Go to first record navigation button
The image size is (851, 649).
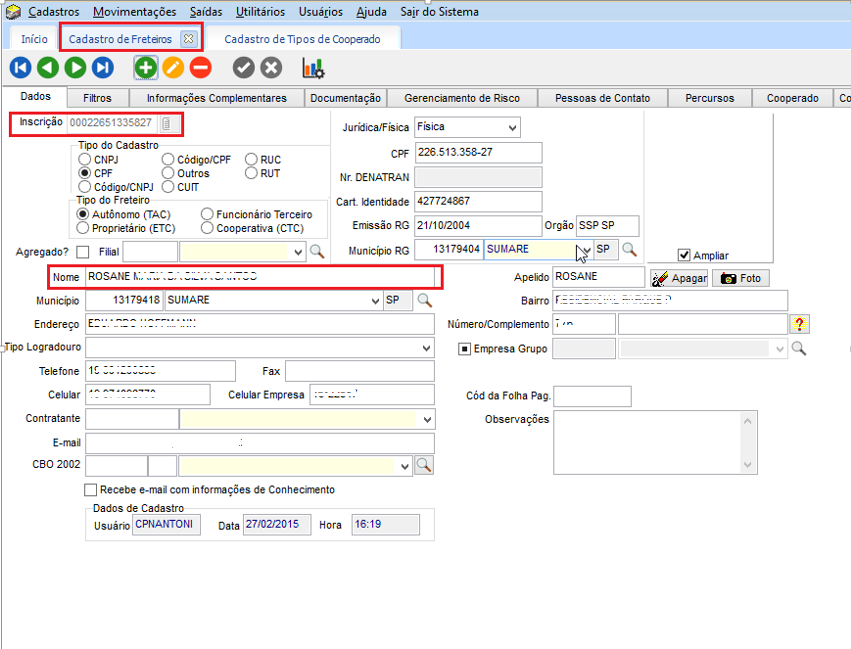coord(20,68)
